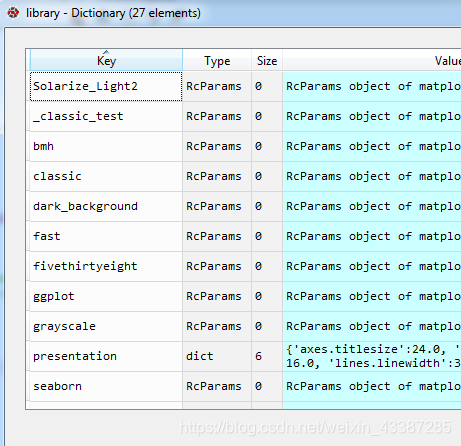
Task: Click the value cell for the seaborn row
Action: tap(372, 386)
